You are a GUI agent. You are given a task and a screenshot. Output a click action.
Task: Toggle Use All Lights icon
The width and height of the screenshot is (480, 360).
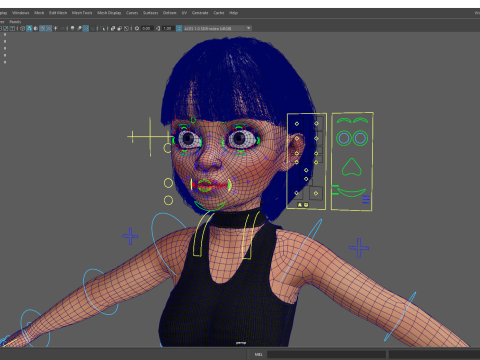(56, 28)
